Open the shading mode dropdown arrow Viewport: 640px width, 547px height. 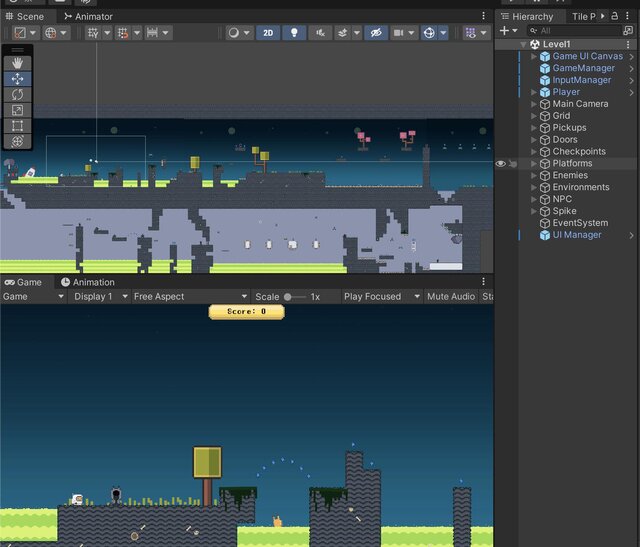pos(33,33)
